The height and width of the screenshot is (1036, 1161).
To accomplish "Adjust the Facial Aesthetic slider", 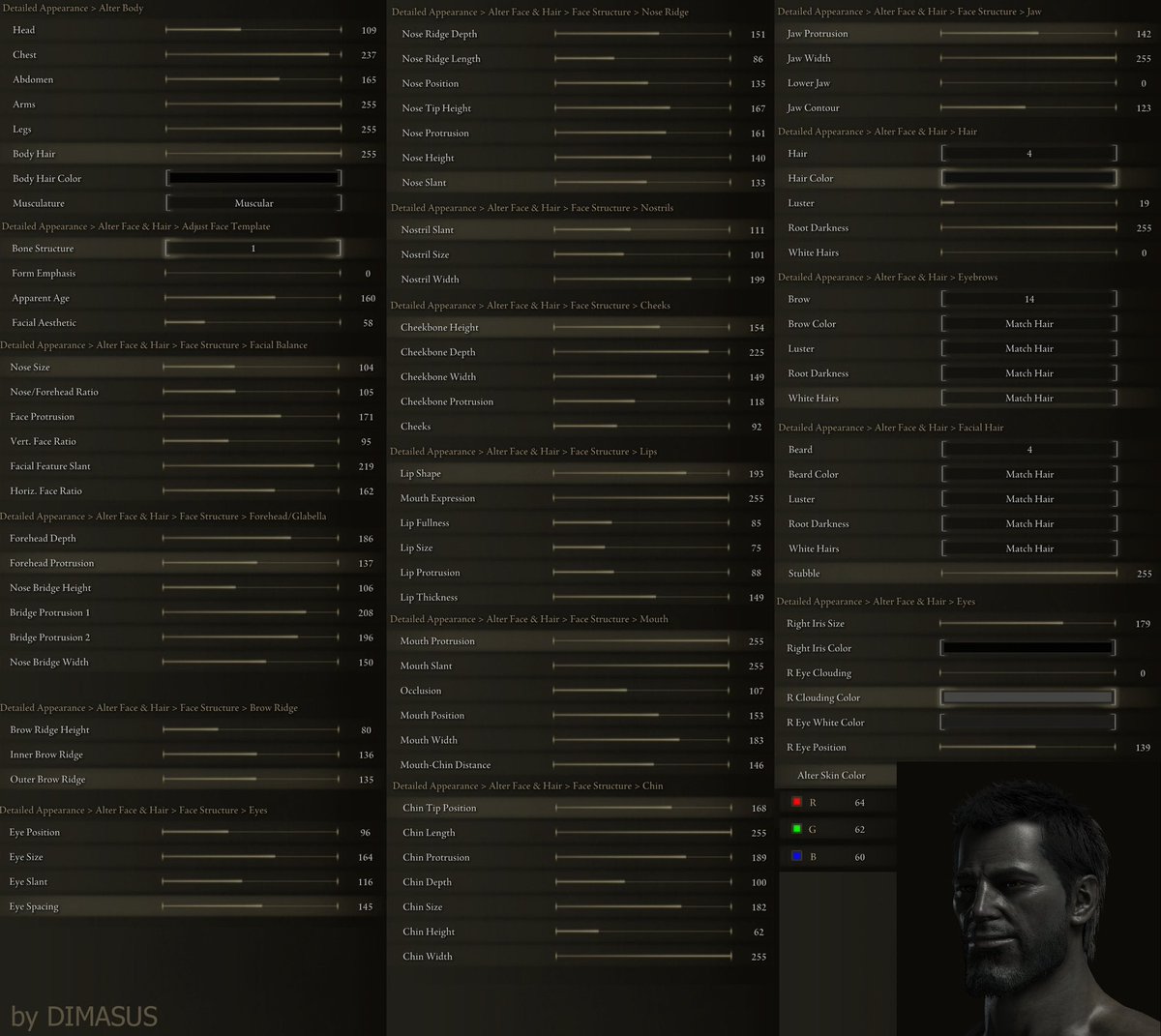I will tap(253, 322).
